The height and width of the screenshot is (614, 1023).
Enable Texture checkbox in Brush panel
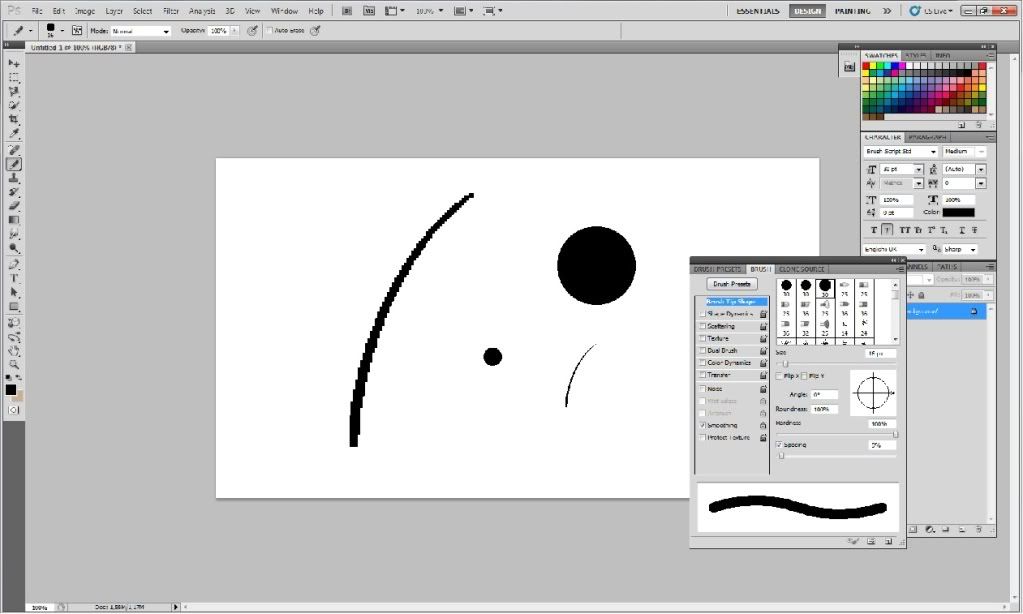703,339
